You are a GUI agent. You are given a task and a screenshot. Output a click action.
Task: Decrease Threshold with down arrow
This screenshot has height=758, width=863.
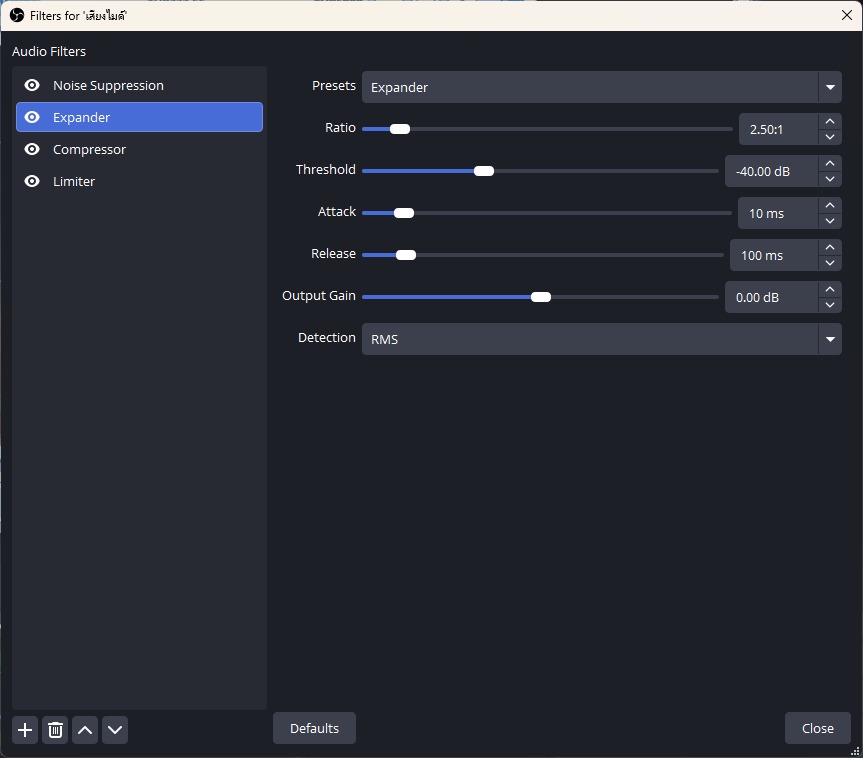pyautogui.click(x=830, y=179)
